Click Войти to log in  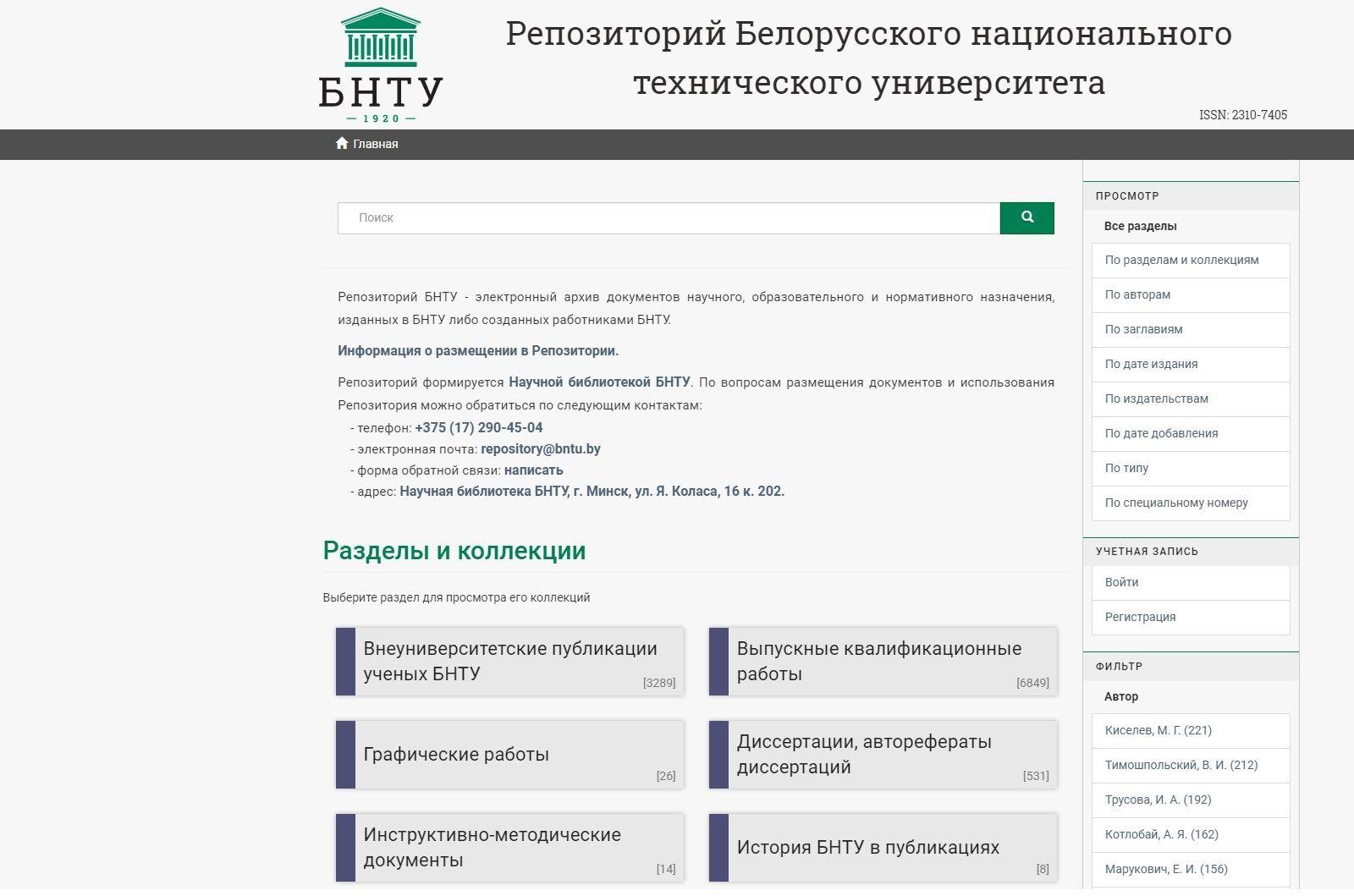click(1191, 582)
